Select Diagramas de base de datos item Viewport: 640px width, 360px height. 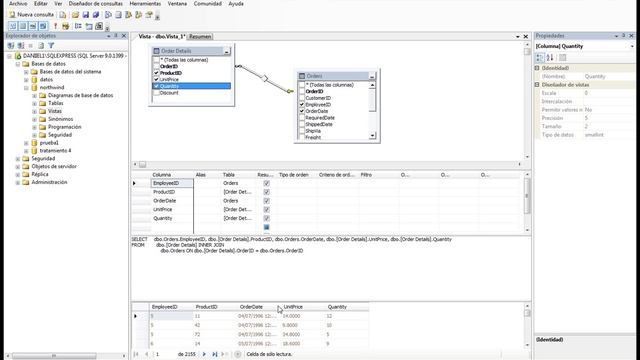coord(80,96)
